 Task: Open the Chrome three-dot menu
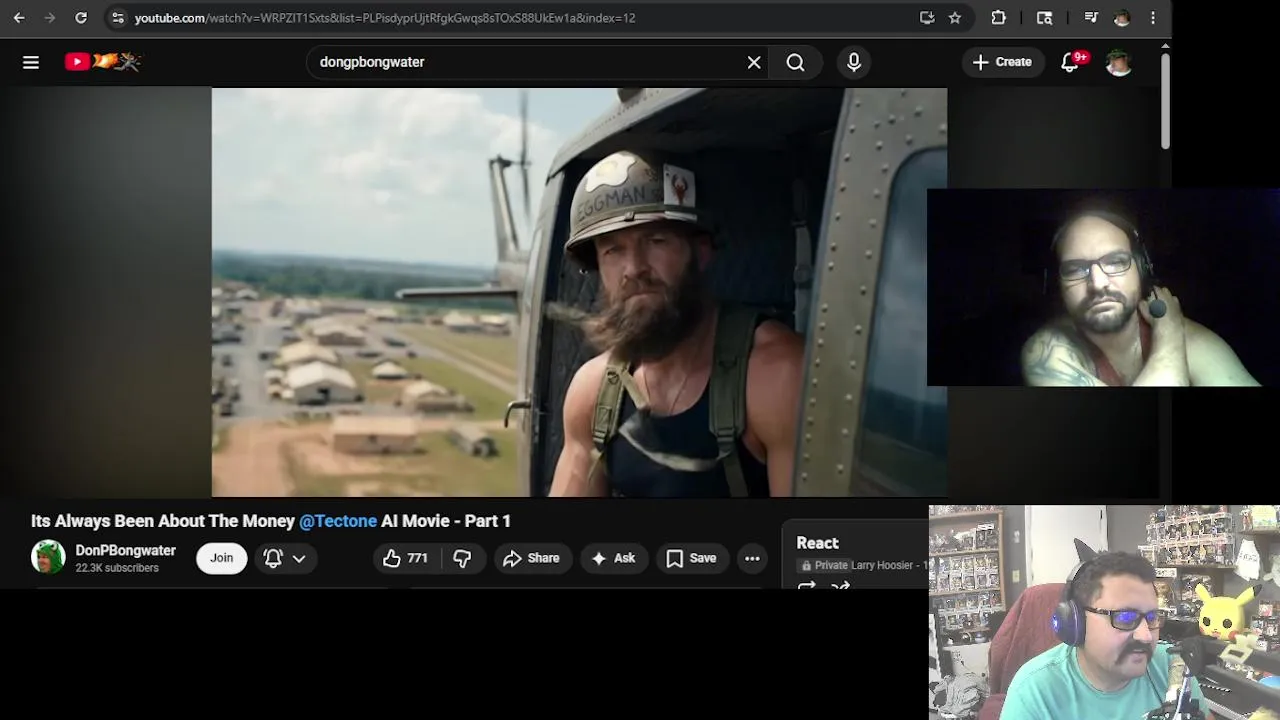1153,18
